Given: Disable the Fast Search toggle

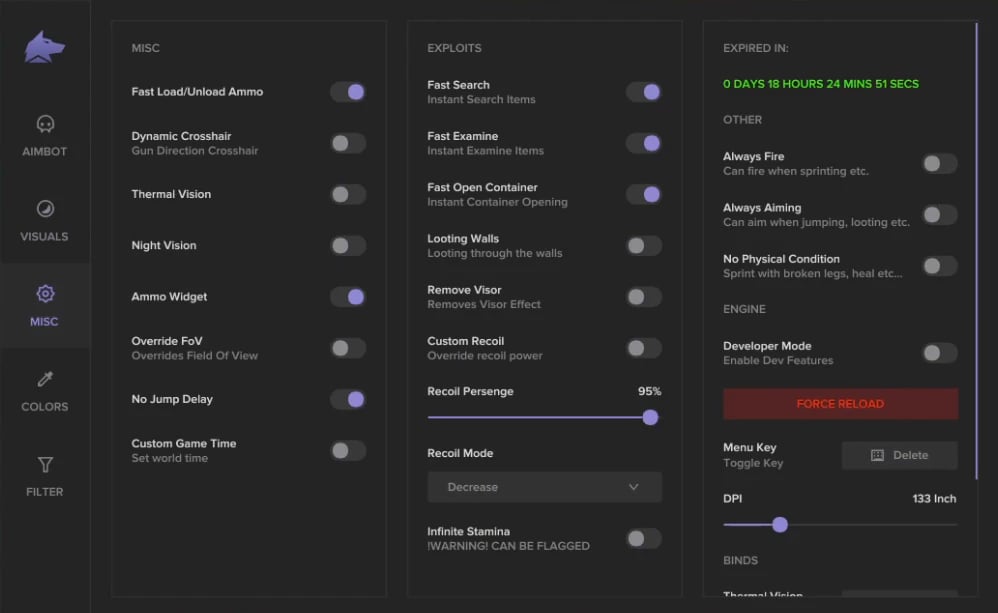Looking at the screenshot, I should [644, 92].
